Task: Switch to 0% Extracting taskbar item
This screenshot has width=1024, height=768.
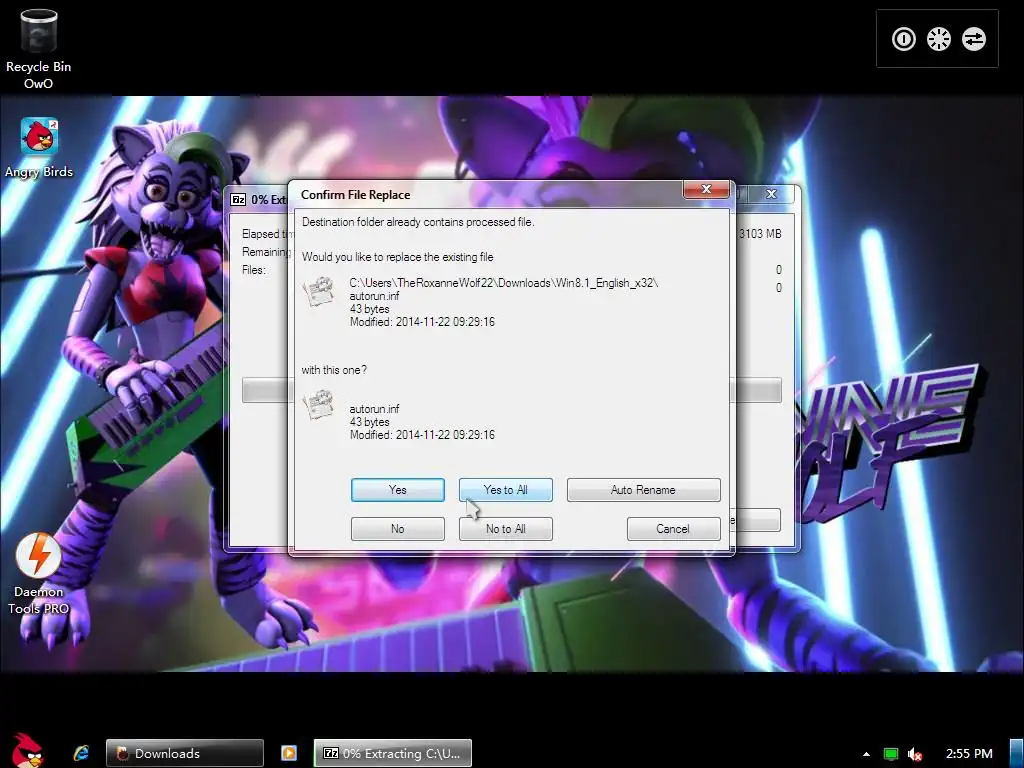Action: click(392, 753)
